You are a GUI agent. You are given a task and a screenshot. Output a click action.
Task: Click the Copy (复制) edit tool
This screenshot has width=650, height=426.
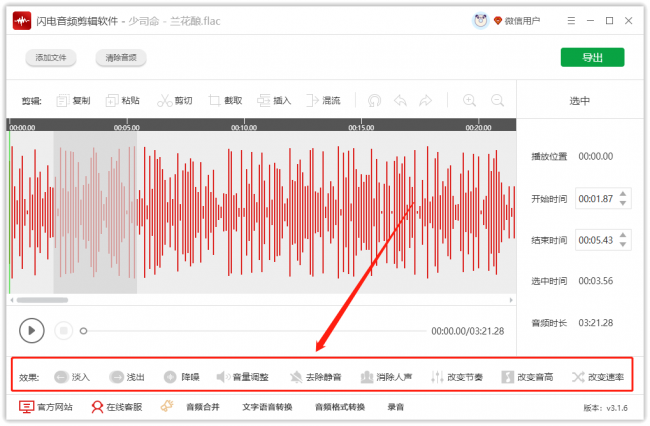[73, 101]
